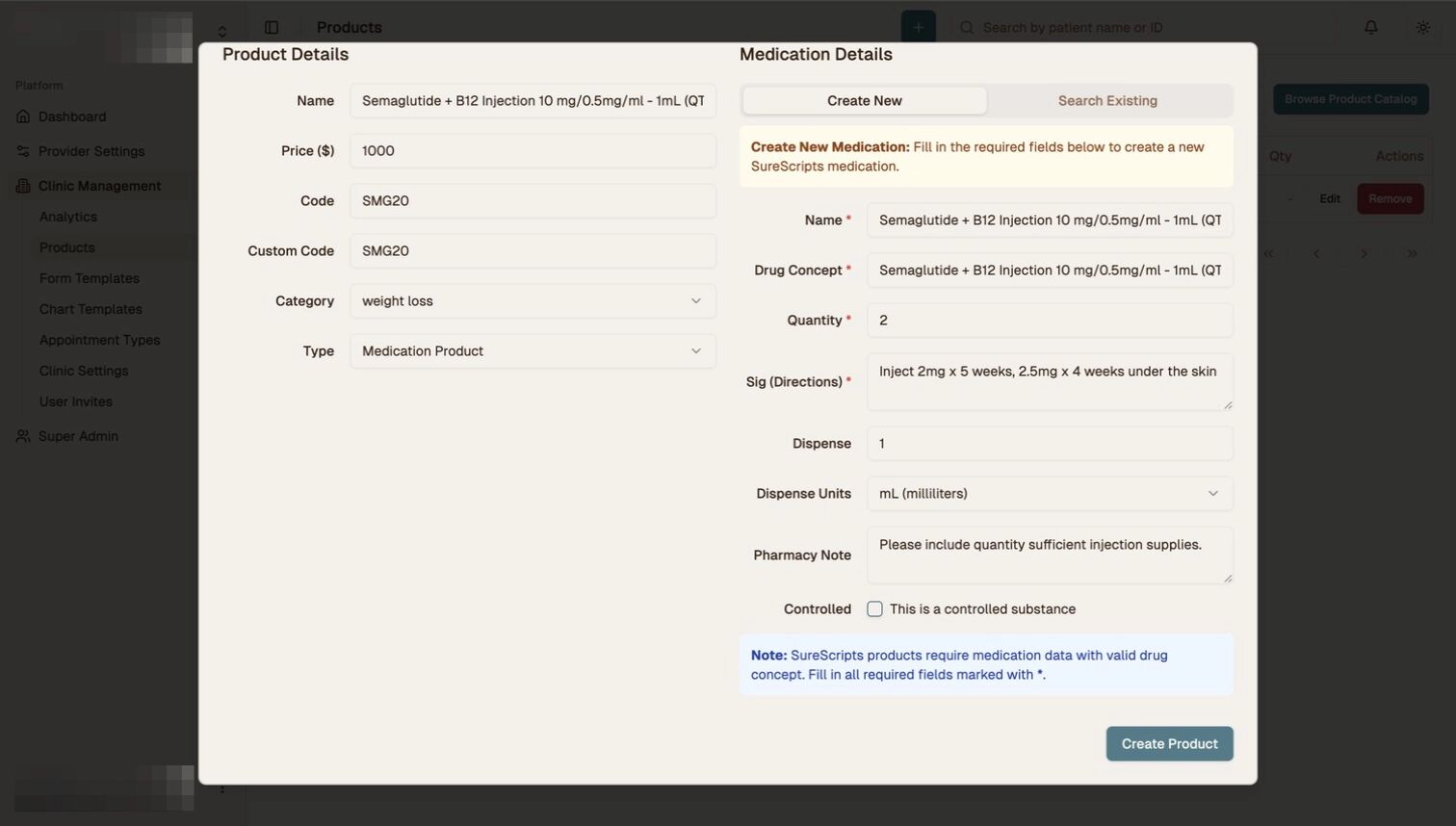Image resolution: width=1456 pixels, height=826 pixels.
Task: Focus the Pharmacy Note text field
Action: [x=1049, y=555]
